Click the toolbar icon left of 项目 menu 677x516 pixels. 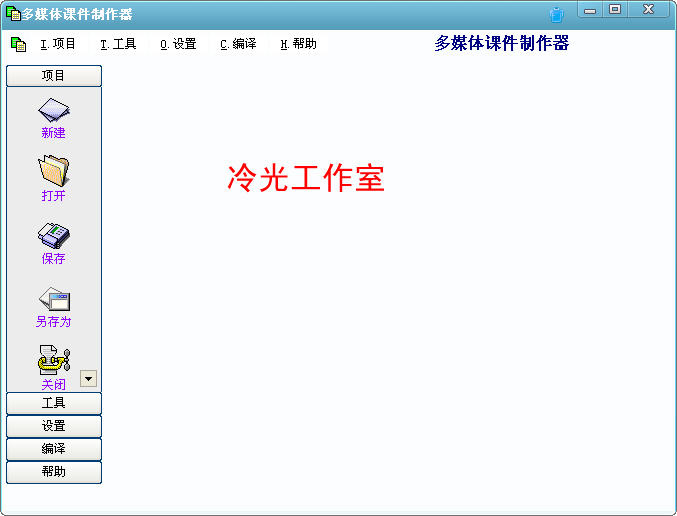(18, 44)
